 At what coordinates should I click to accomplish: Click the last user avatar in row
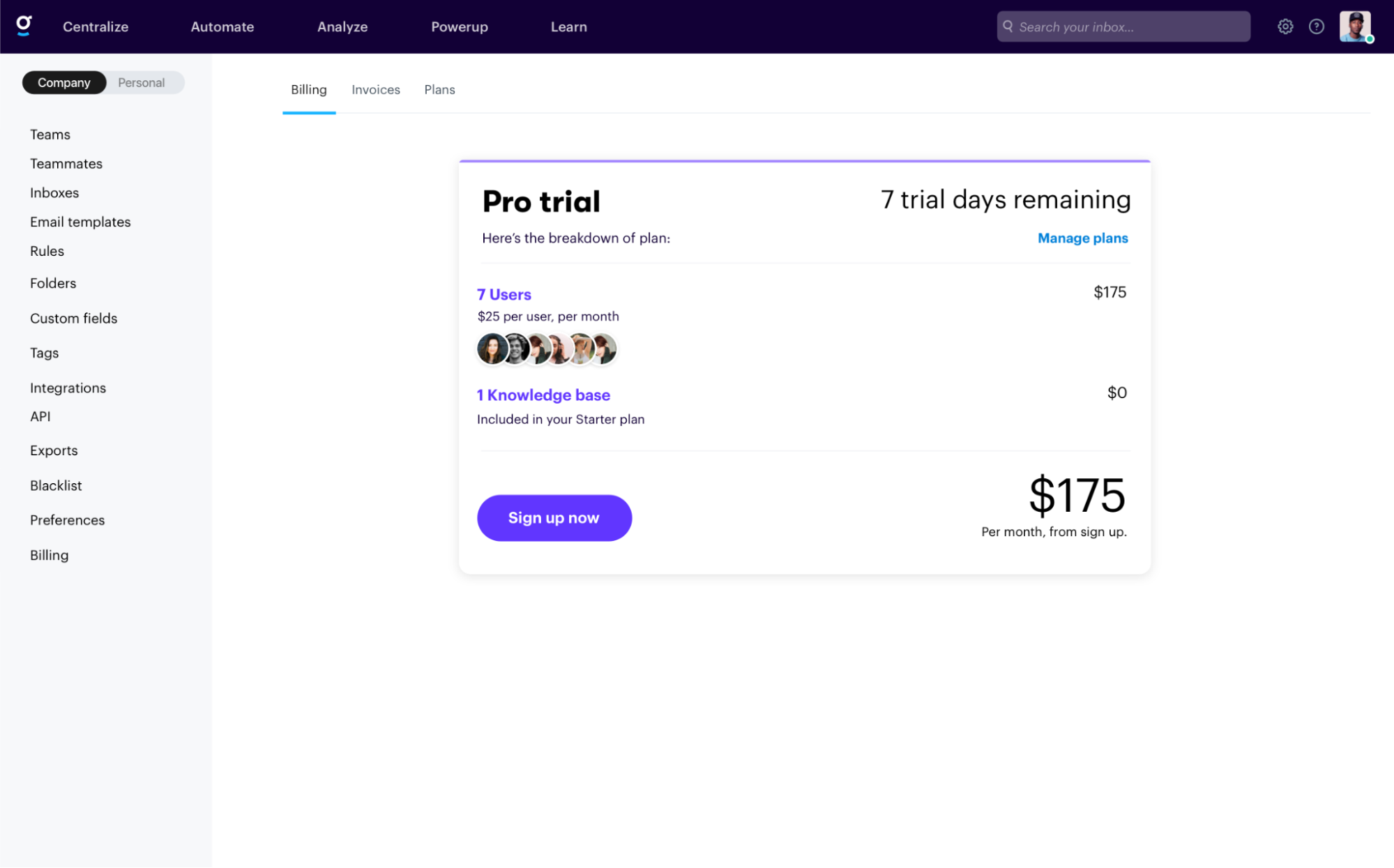point(605,349)
